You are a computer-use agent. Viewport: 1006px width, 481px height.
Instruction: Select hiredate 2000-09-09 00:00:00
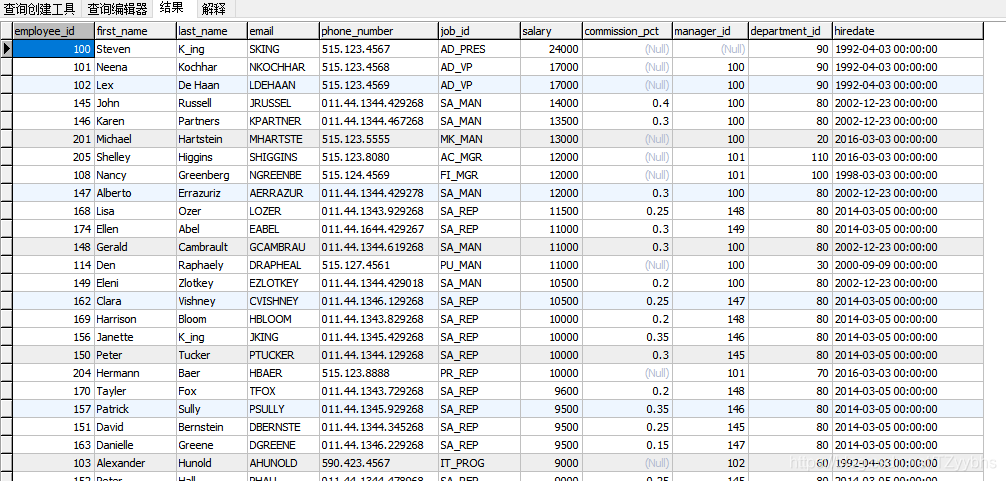click(x=908, y=264)
